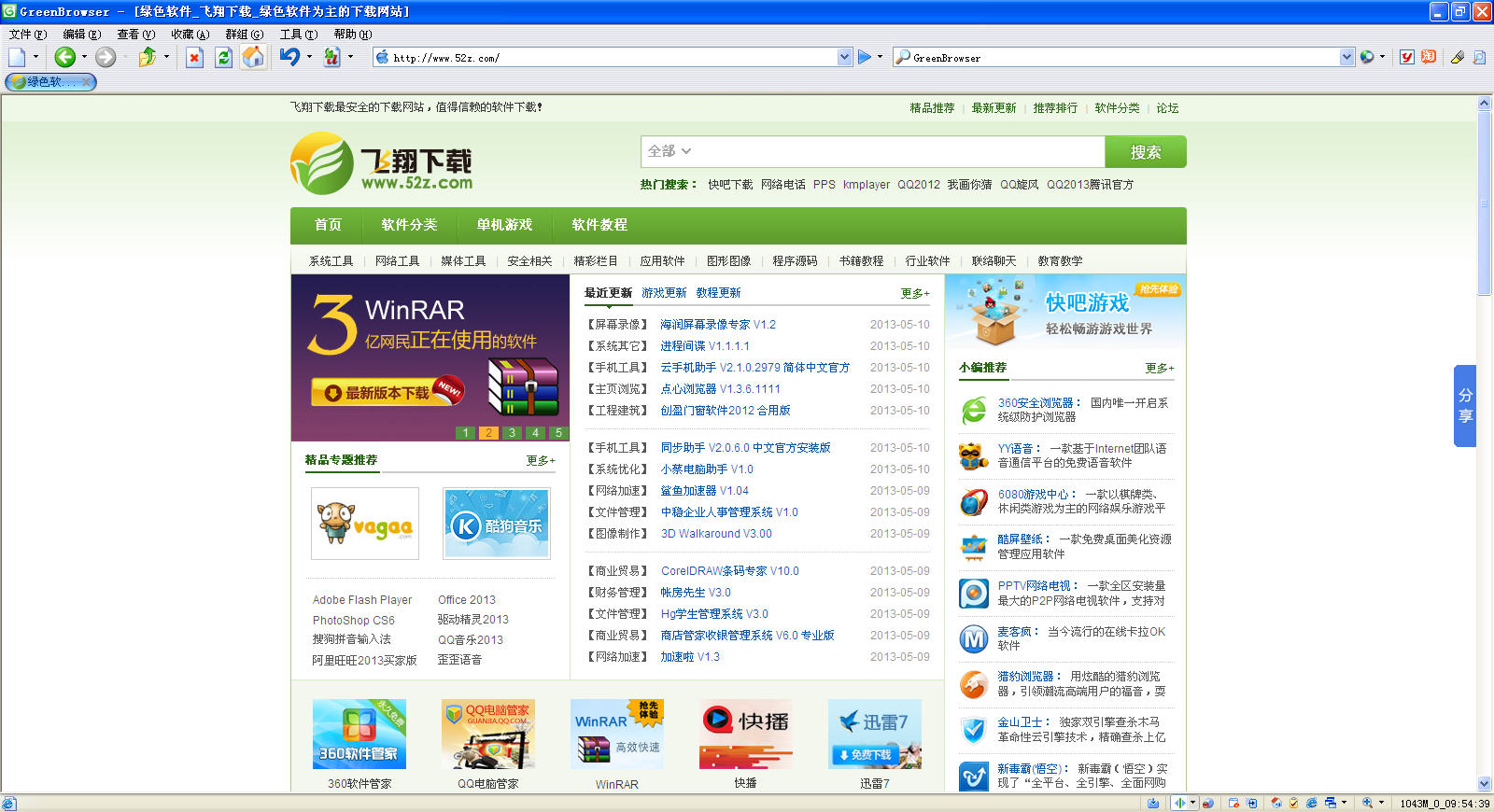1494x812 pixels.
Task: Stop loading with the red X icon
Action: pos(194,57)
